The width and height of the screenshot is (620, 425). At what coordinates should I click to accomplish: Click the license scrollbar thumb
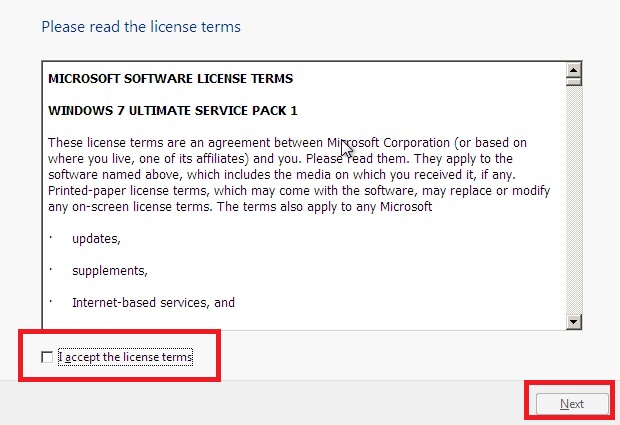tap(573, 81)
